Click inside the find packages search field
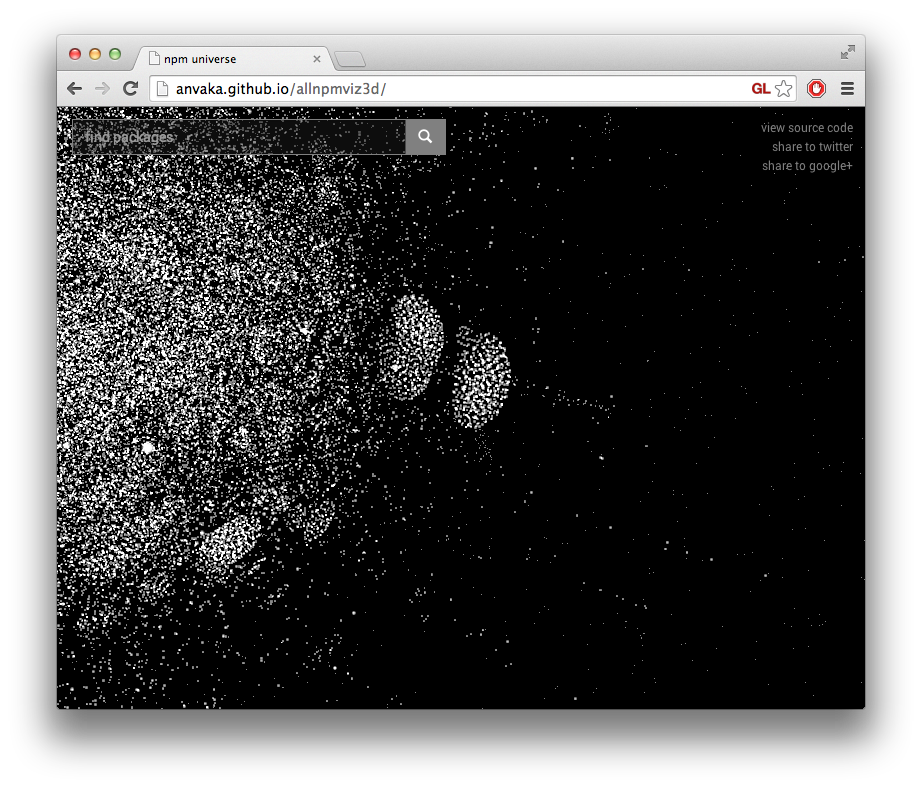 (x=230, y=137)
